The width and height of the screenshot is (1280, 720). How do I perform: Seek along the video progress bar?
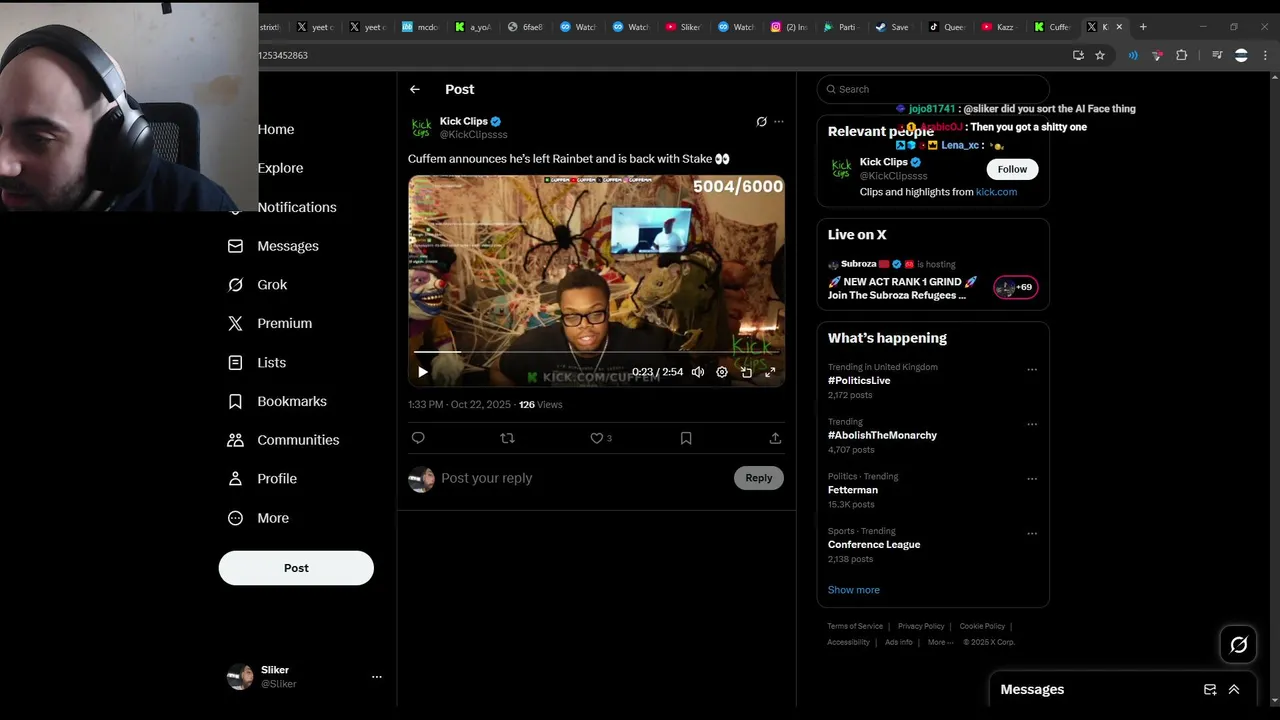[x=596, y=352]
